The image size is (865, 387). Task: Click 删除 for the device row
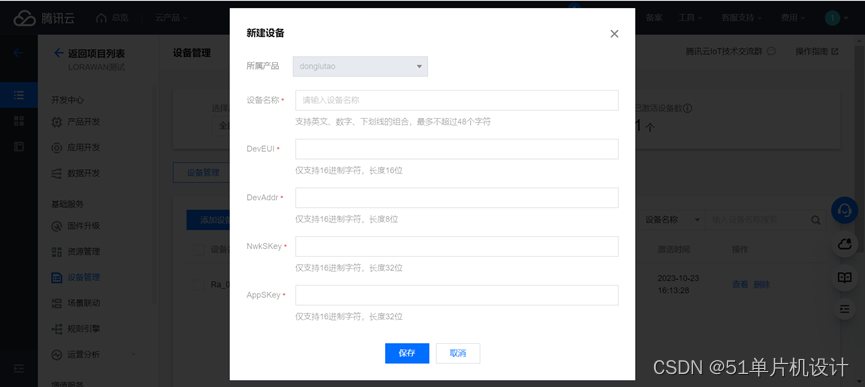click(x=762, y=284)
